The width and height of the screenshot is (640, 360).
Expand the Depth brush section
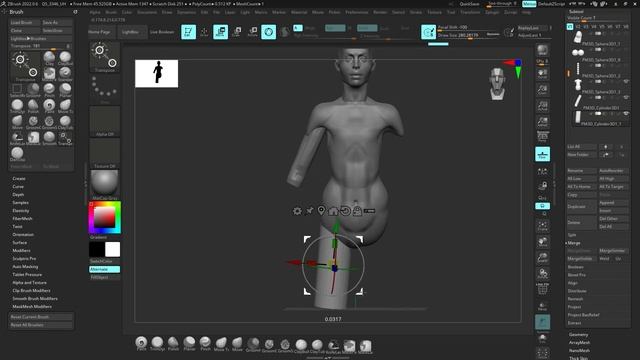(x=18, y=195)
